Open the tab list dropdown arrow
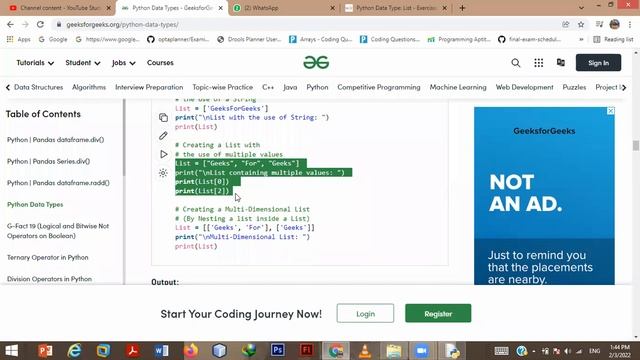Viewport: 640px width, 360px height. coord(581,8)
